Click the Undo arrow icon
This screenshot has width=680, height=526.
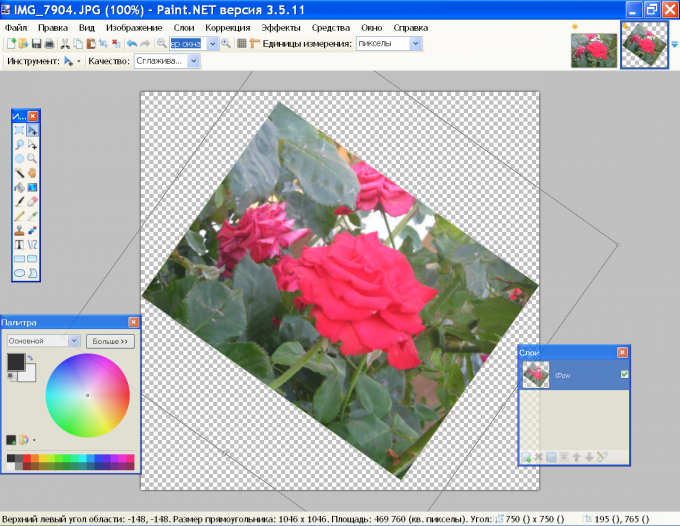[x=132, y=43]
